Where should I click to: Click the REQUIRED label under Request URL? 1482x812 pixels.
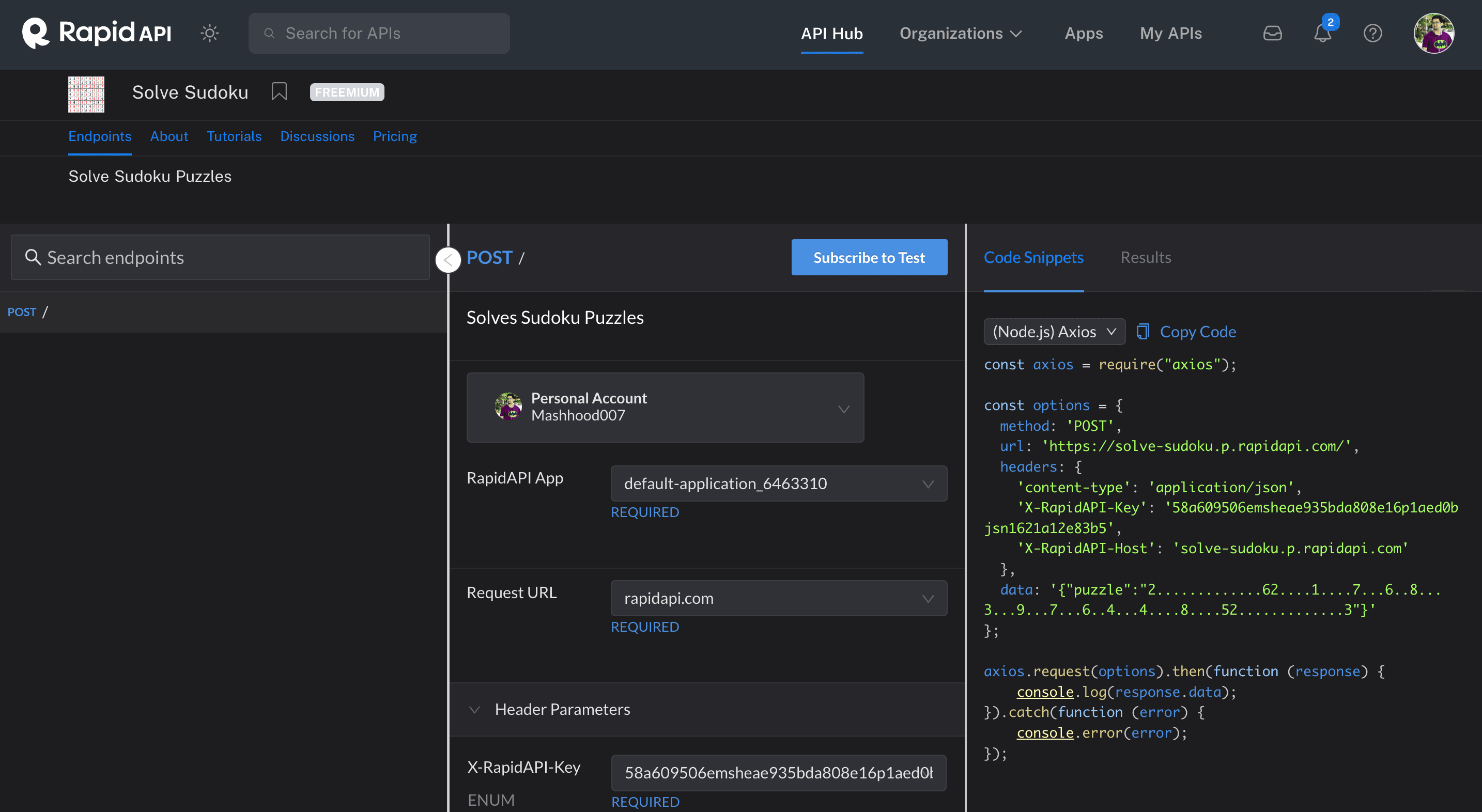coord(645,627)
